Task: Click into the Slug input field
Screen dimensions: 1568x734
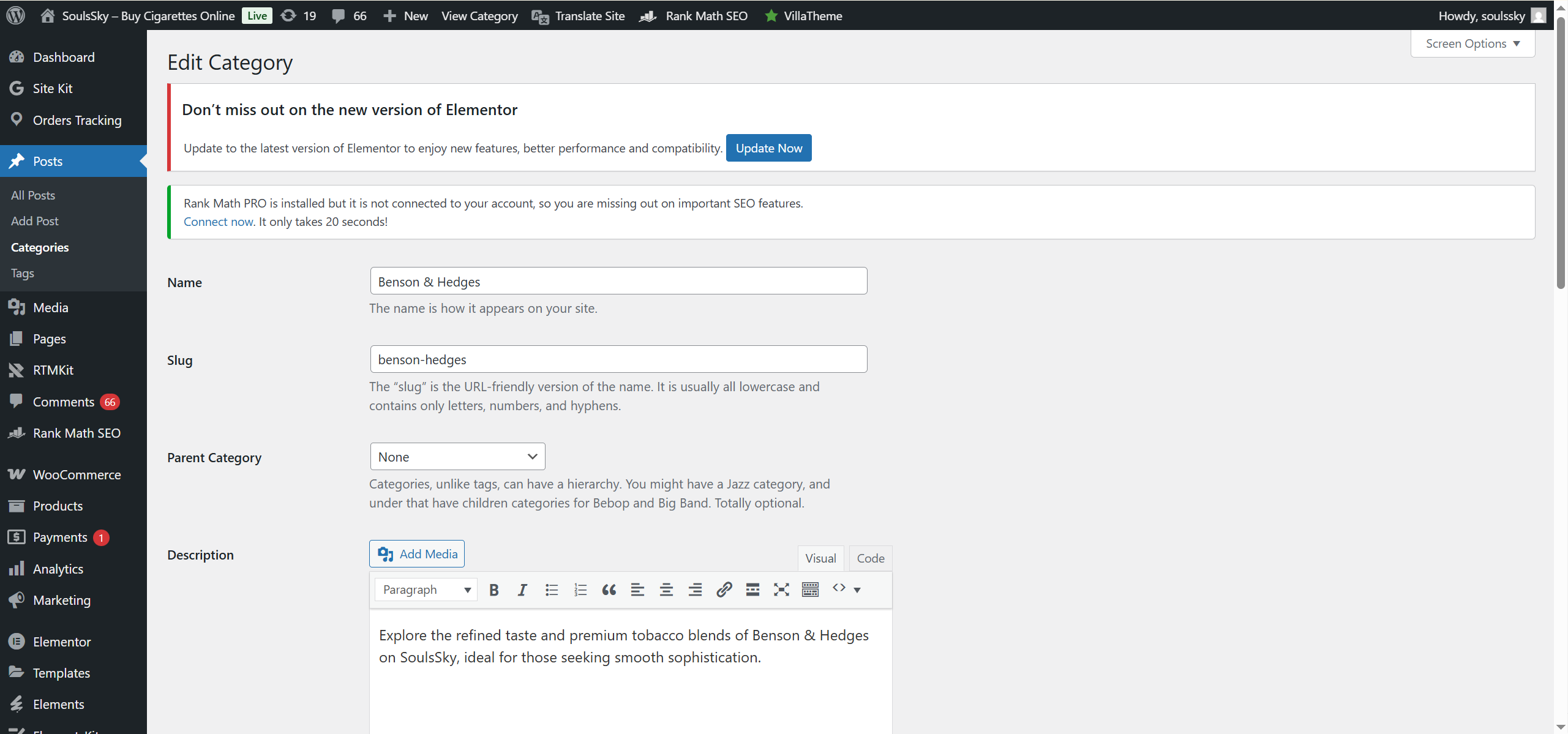Action: (618, 359)
